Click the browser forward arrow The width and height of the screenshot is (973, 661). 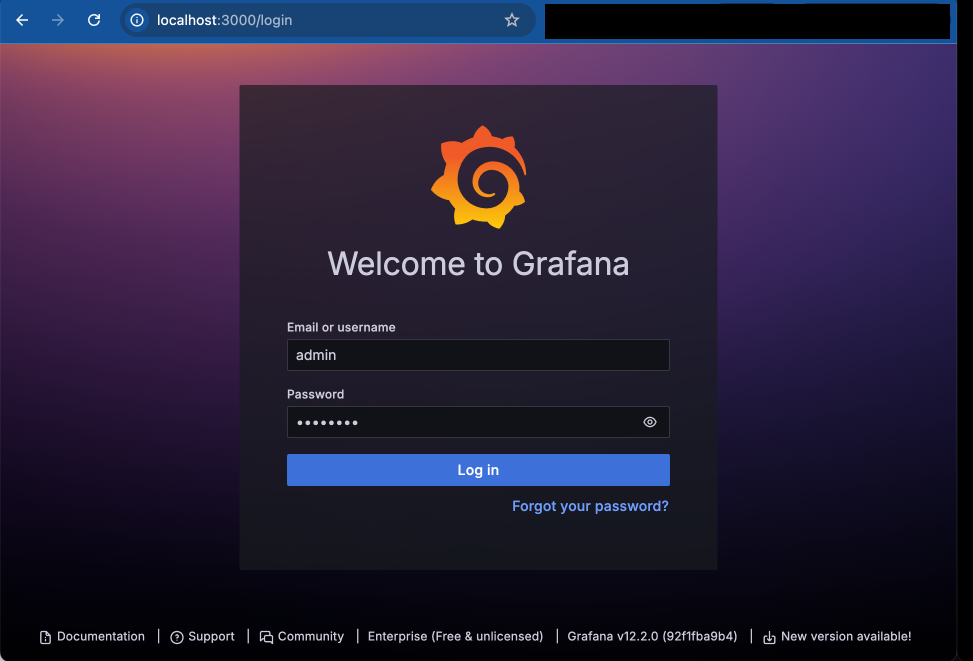tap(57, 19)
